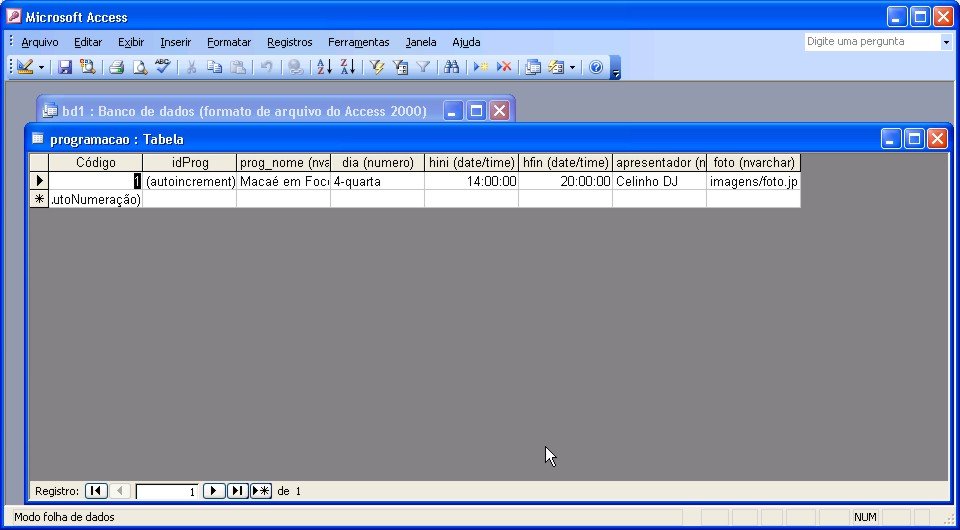Click the Print icon
960x530 pixels.
pos(116,67)
